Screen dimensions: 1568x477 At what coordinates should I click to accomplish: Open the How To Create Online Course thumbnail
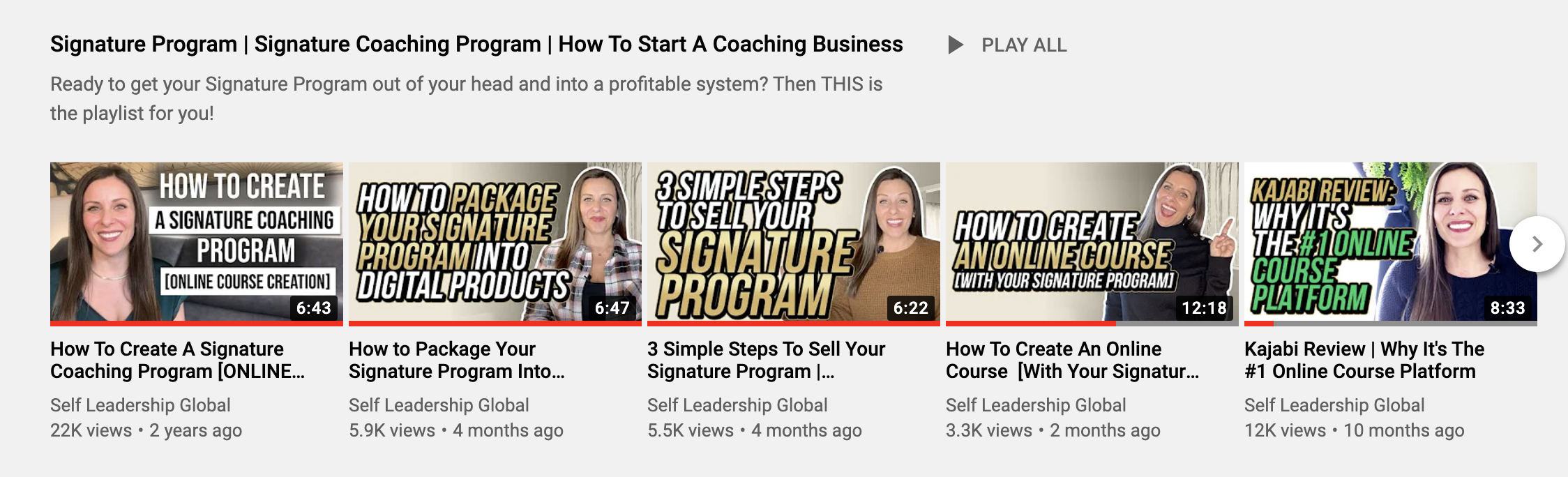[x=1092, y=241]
